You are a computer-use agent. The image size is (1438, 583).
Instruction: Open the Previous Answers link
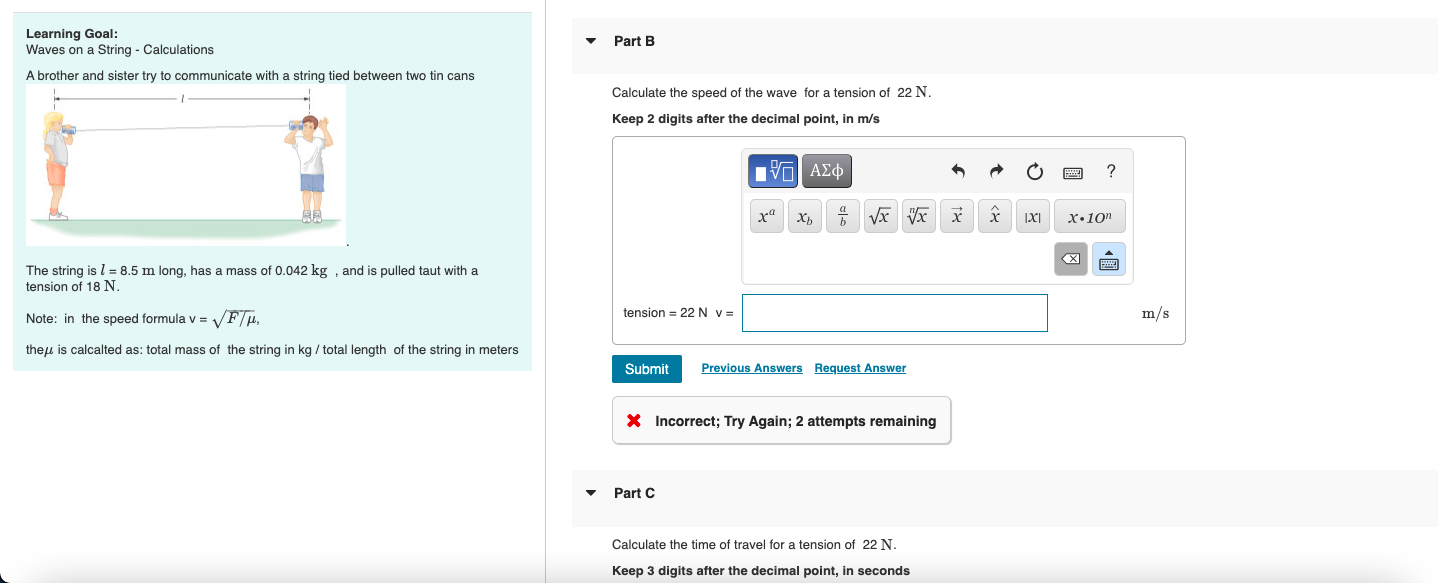[x=751, y=368]
